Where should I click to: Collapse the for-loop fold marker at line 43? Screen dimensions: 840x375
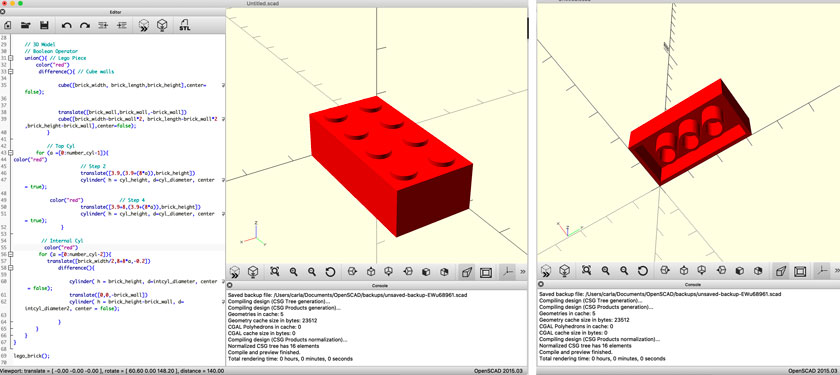click(11, 153)
